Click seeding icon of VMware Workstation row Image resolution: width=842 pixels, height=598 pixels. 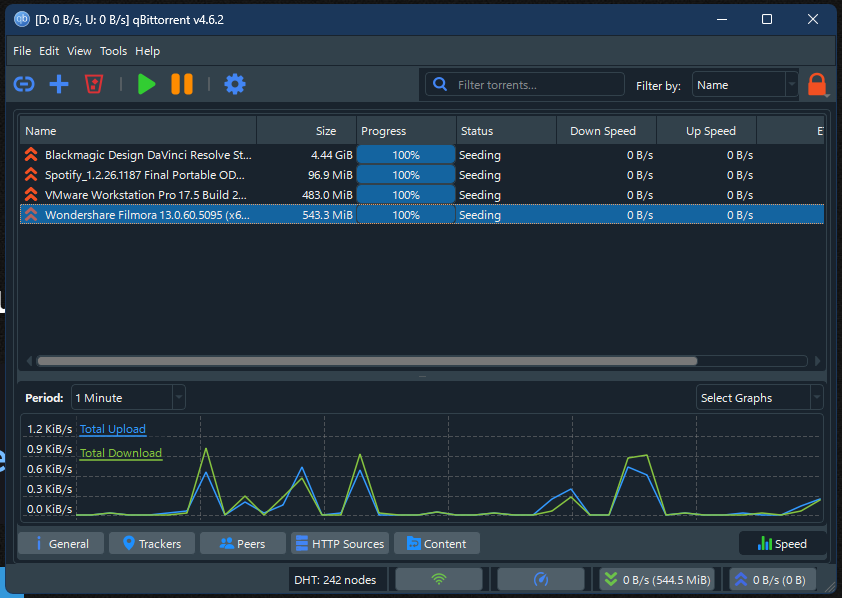[31, 194]
